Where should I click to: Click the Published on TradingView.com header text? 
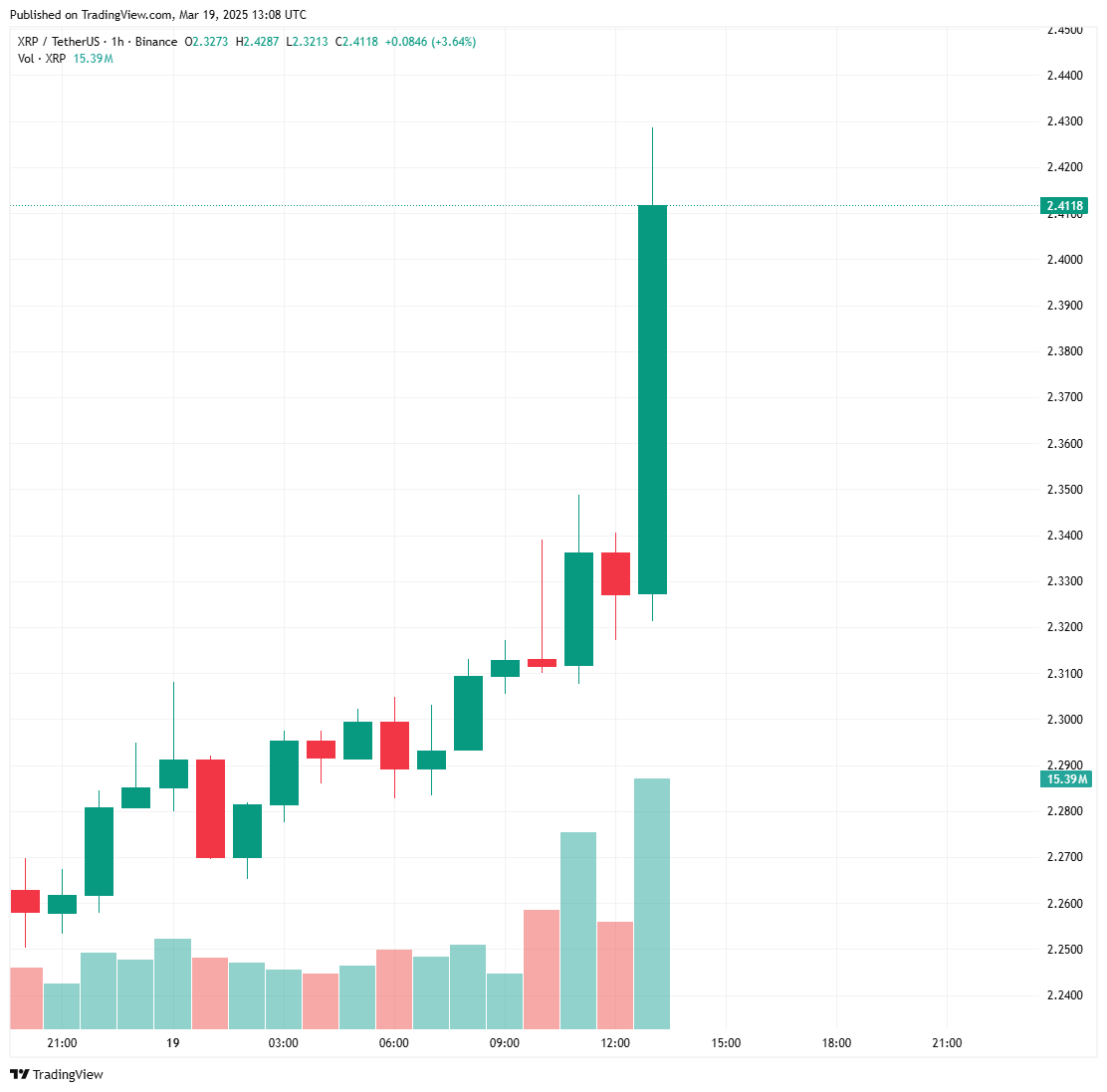click(158, 15)
